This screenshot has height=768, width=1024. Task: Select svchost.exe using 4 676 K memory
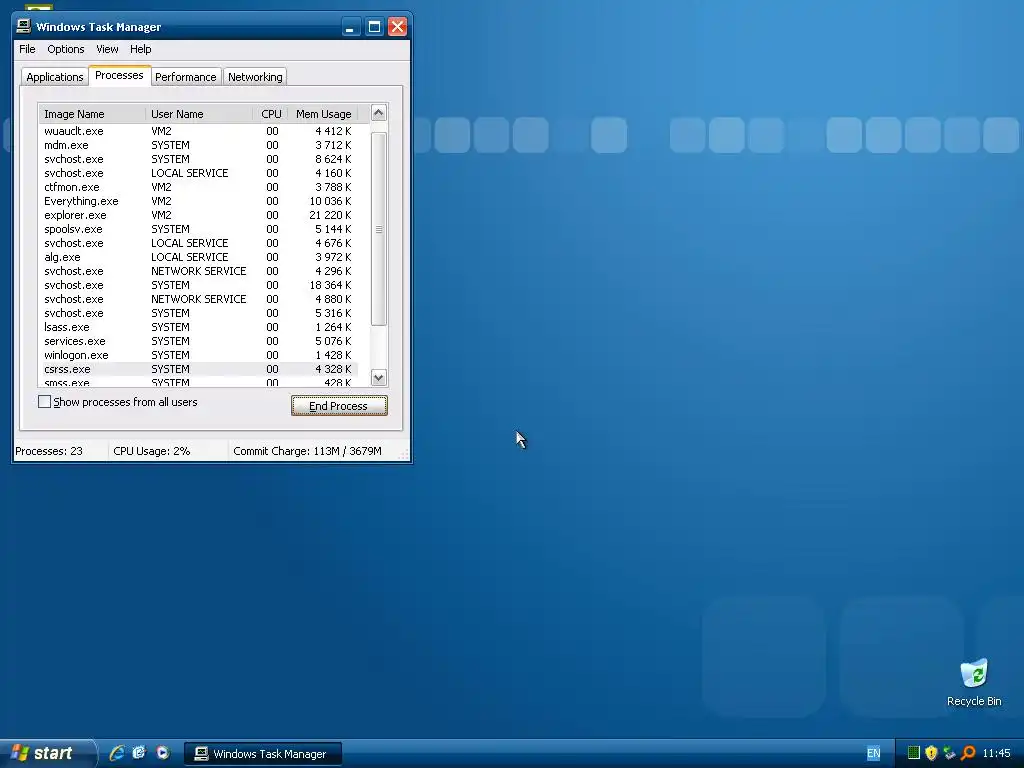[199, 243]
